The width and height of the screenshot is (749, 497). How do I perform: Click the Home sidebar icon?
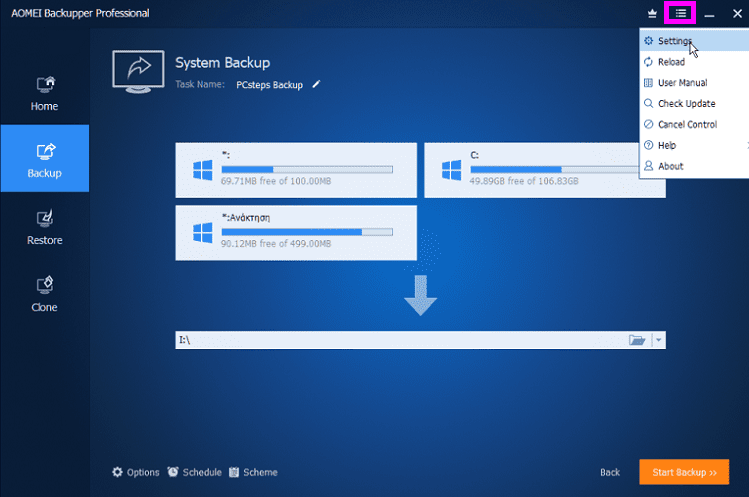45,85
